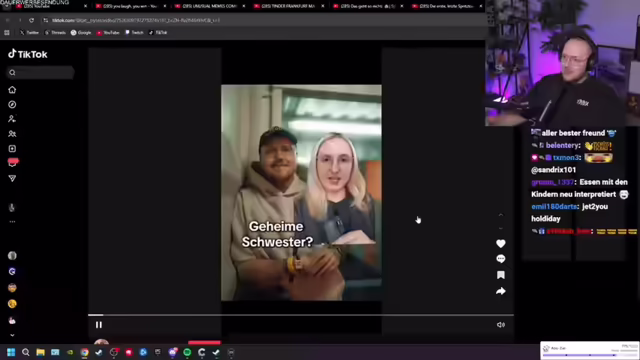640x360 pixels.
Task: Open comments with the speech bubble icon
Action: (x=500, y=259)
